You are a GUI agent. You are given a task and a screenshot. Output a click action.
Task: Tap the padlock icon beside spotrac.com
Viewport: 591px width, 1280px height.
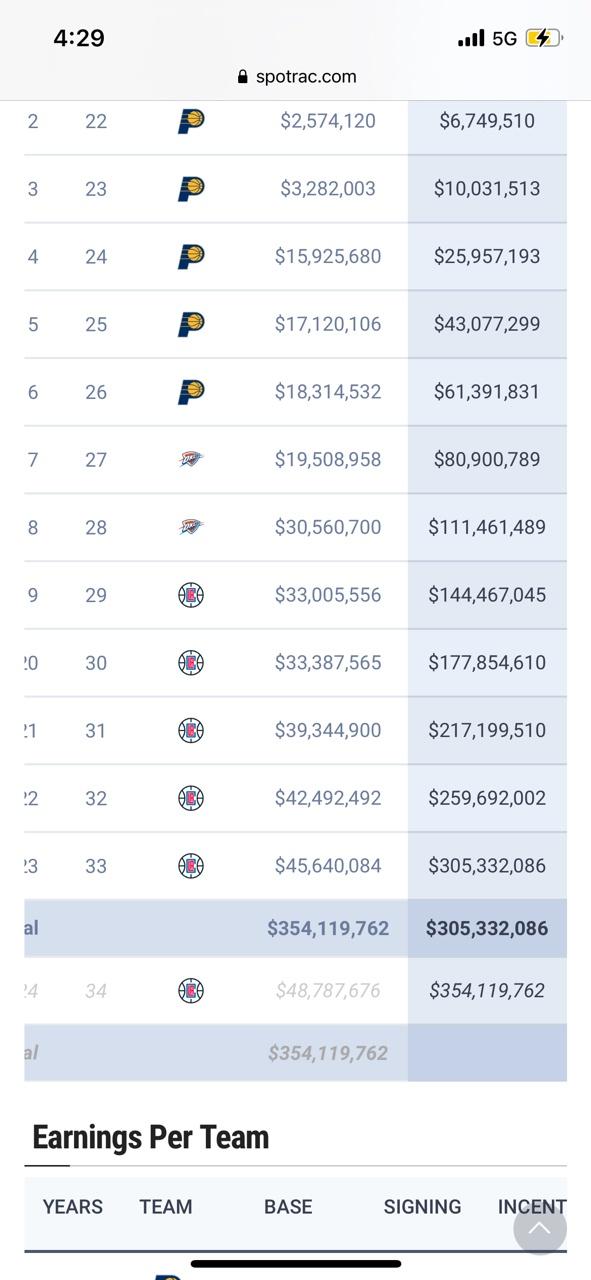point(243,77)
